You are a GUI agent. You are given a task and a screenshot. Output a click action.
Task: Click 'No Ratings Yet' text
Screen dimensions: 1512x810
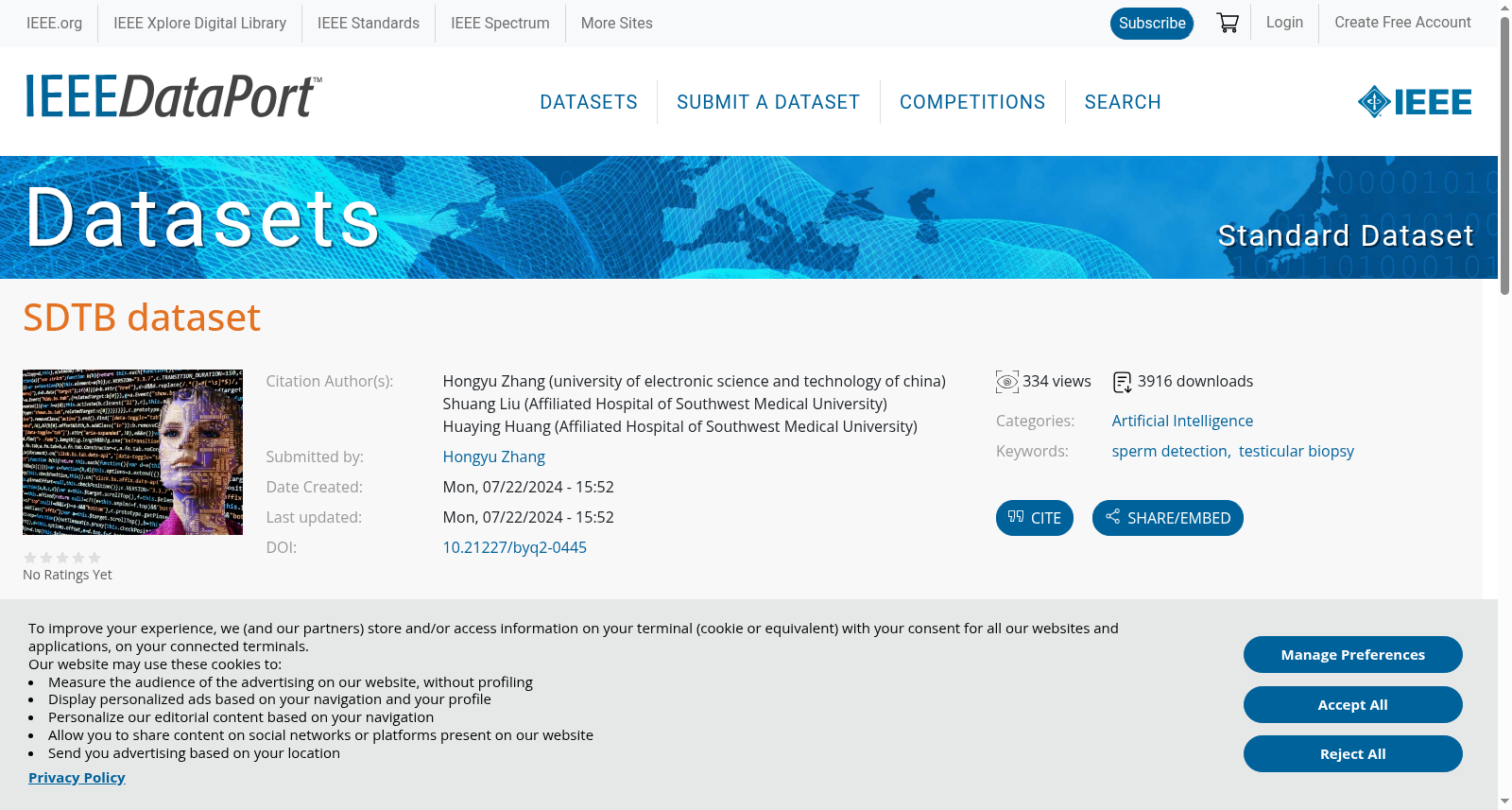[x=67, y=575]
